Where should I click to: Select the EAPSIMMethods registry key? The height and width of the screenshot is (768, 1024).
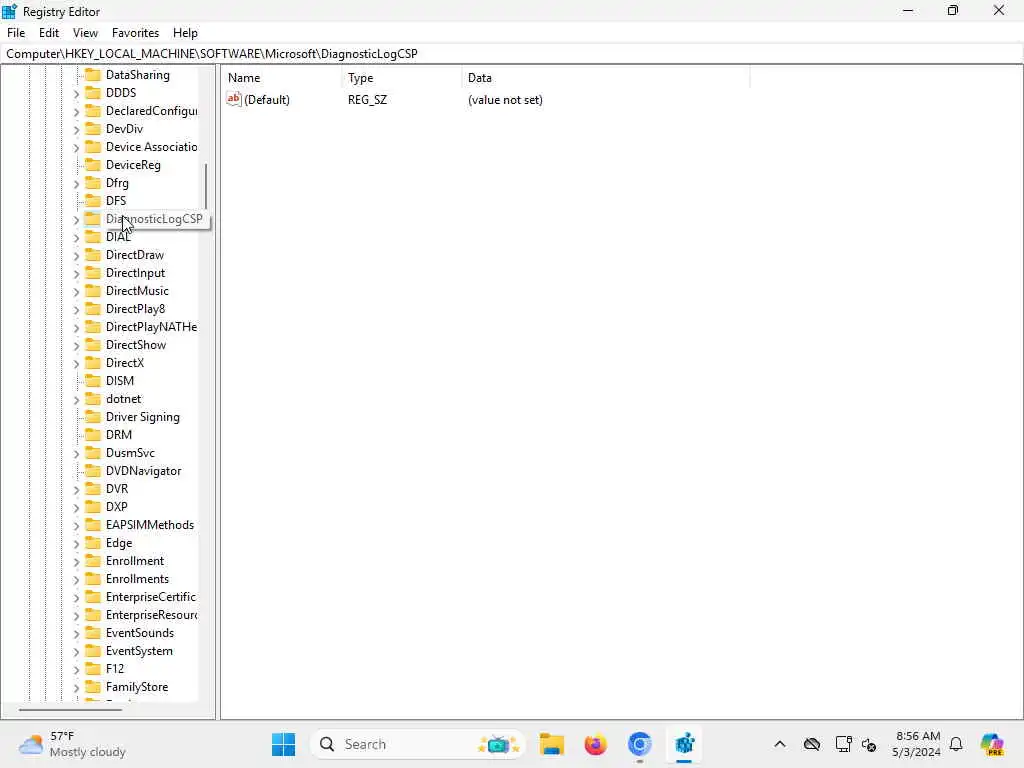click(x=150, y=524)
